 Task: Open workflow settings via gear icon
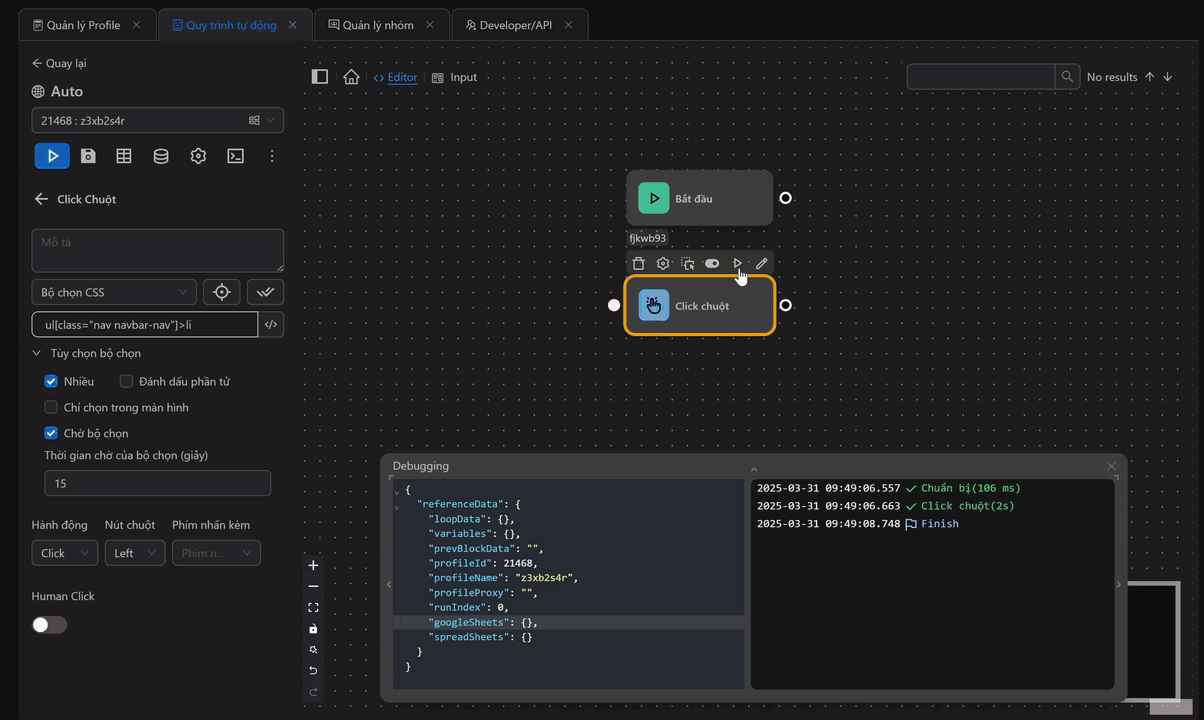pyautogui.click(x=197, y=156)
